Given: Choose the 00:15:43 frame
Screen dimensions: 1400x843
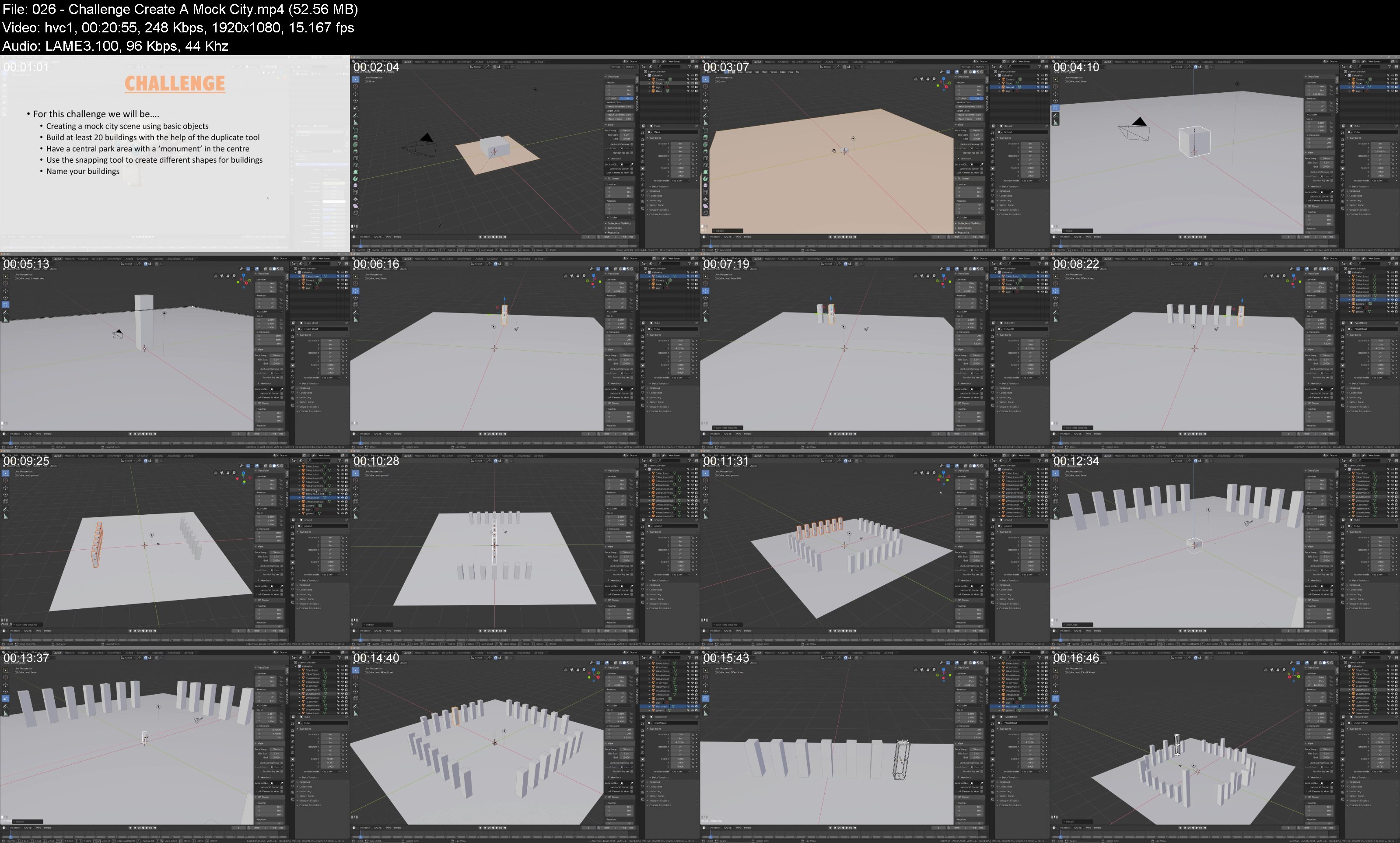Looking at the screenshot, I should [875, 745].
